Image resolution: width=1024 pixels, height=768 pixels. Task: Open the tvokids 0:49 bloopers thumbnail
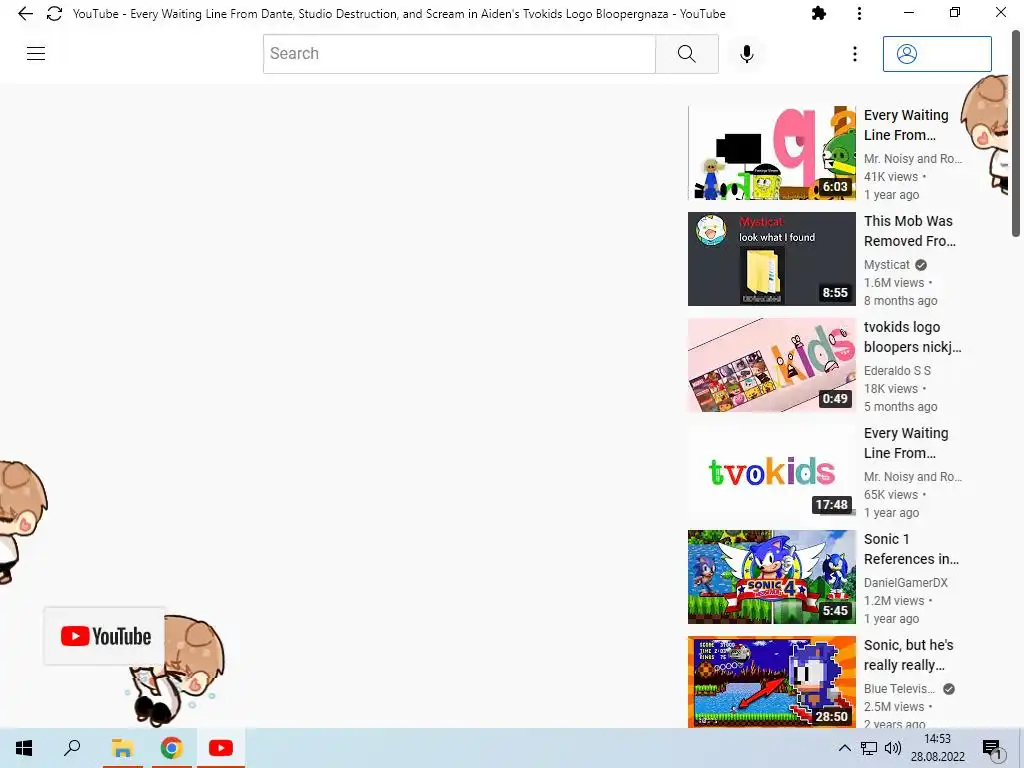click(771, 365)
